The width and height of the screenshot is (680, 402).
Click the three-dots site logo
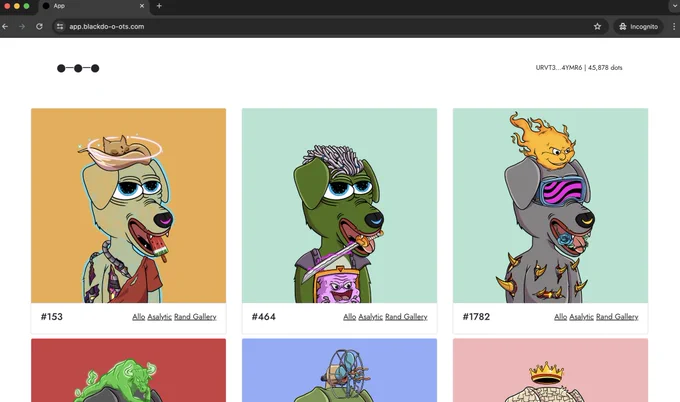click(78, 68)
